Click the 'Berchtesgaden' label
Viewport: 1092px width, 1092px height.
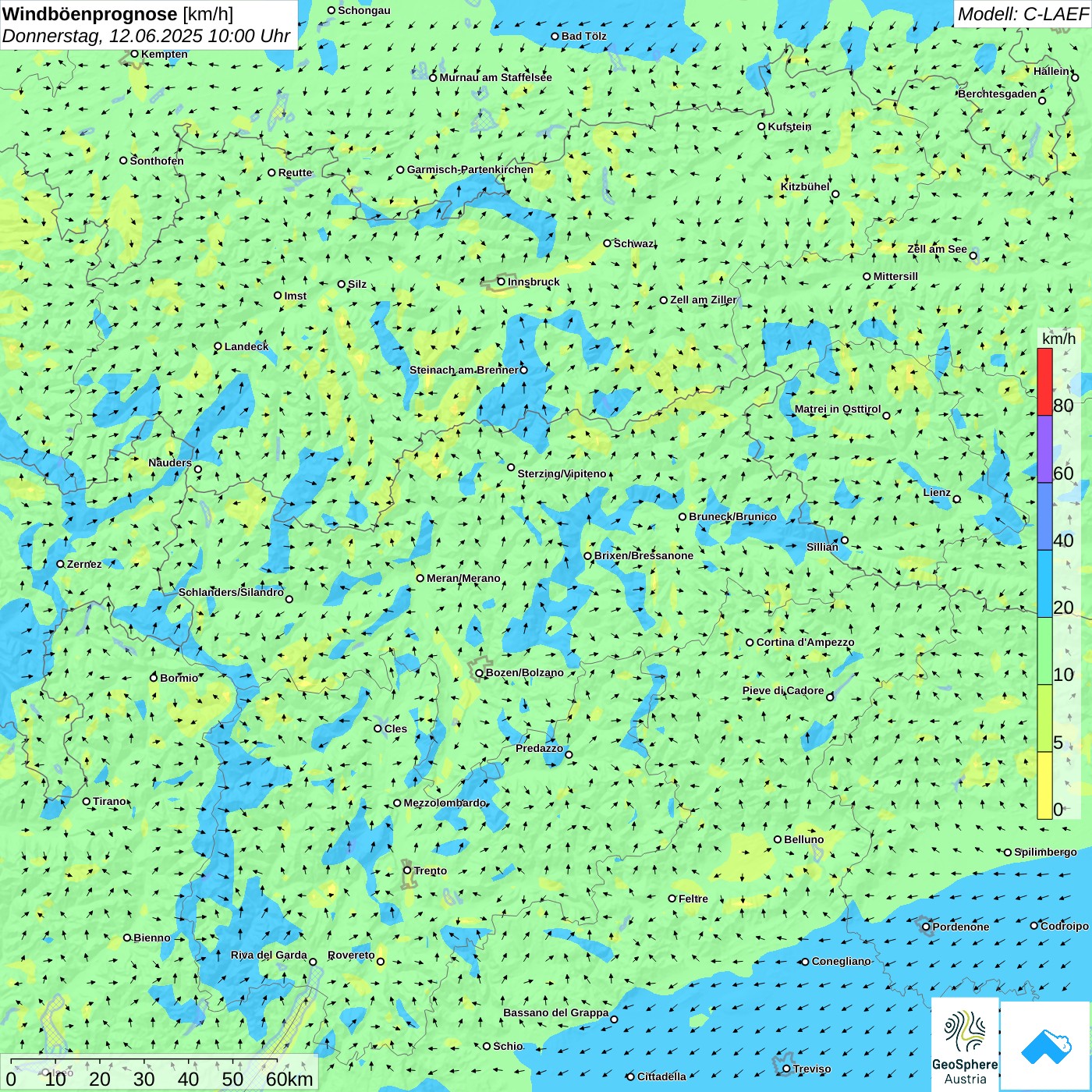tap(998, 94)
